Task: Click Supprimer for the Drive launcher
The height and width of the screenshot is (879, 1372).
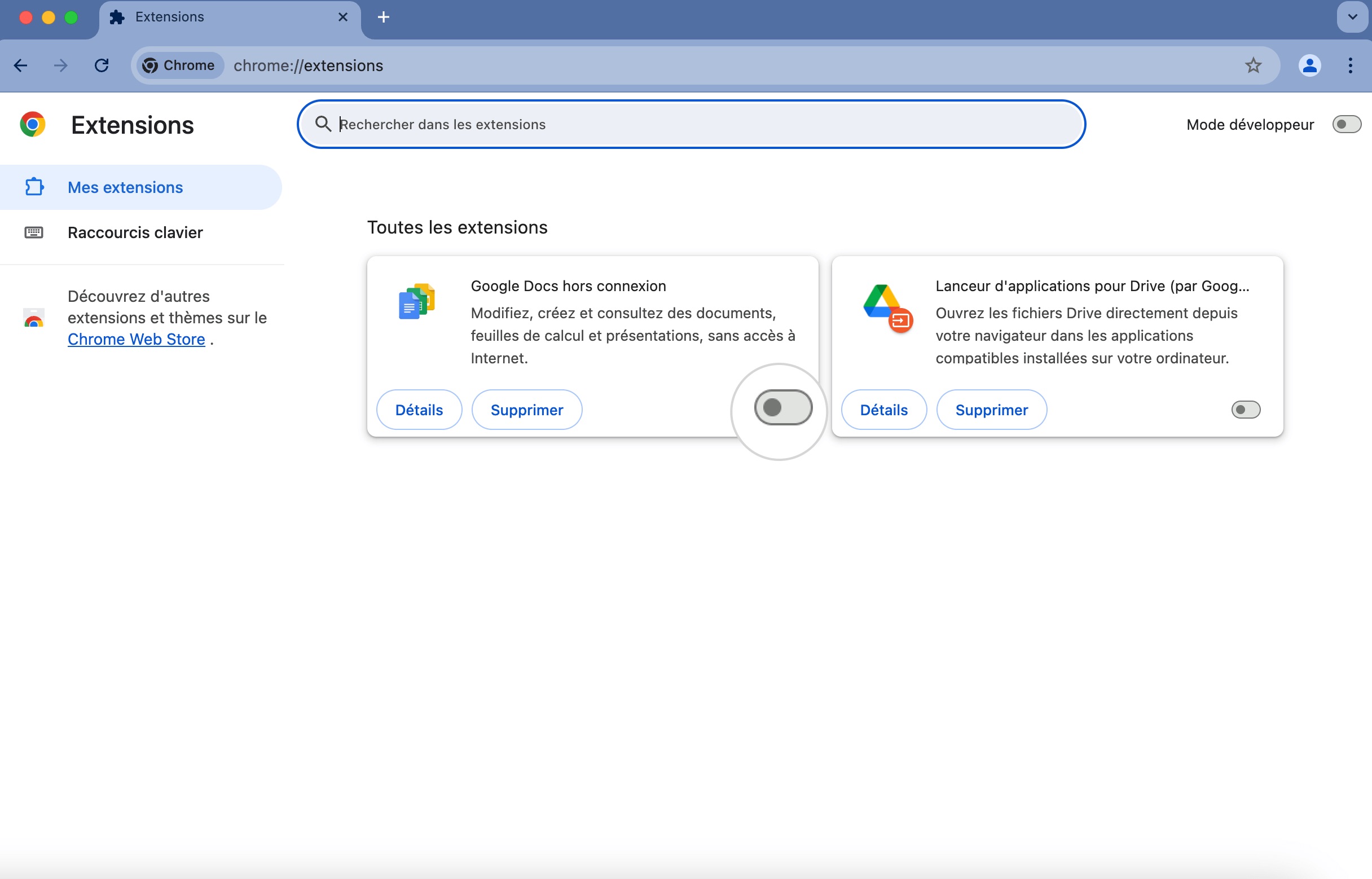Action: coord(991,410)
